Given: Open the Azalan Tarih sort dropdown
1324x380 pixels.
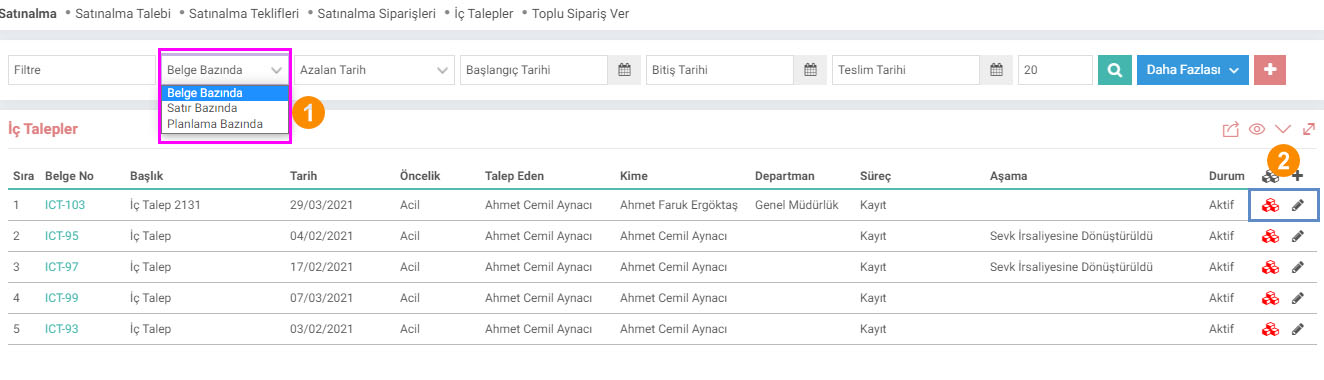Looking at the screenshot, I should 374,70.
